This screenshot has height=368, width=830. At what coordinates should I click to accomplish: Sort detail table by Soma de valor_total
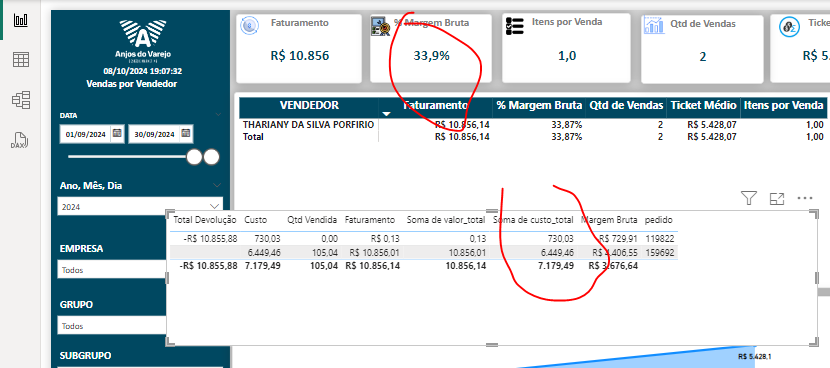pos(446,219)
